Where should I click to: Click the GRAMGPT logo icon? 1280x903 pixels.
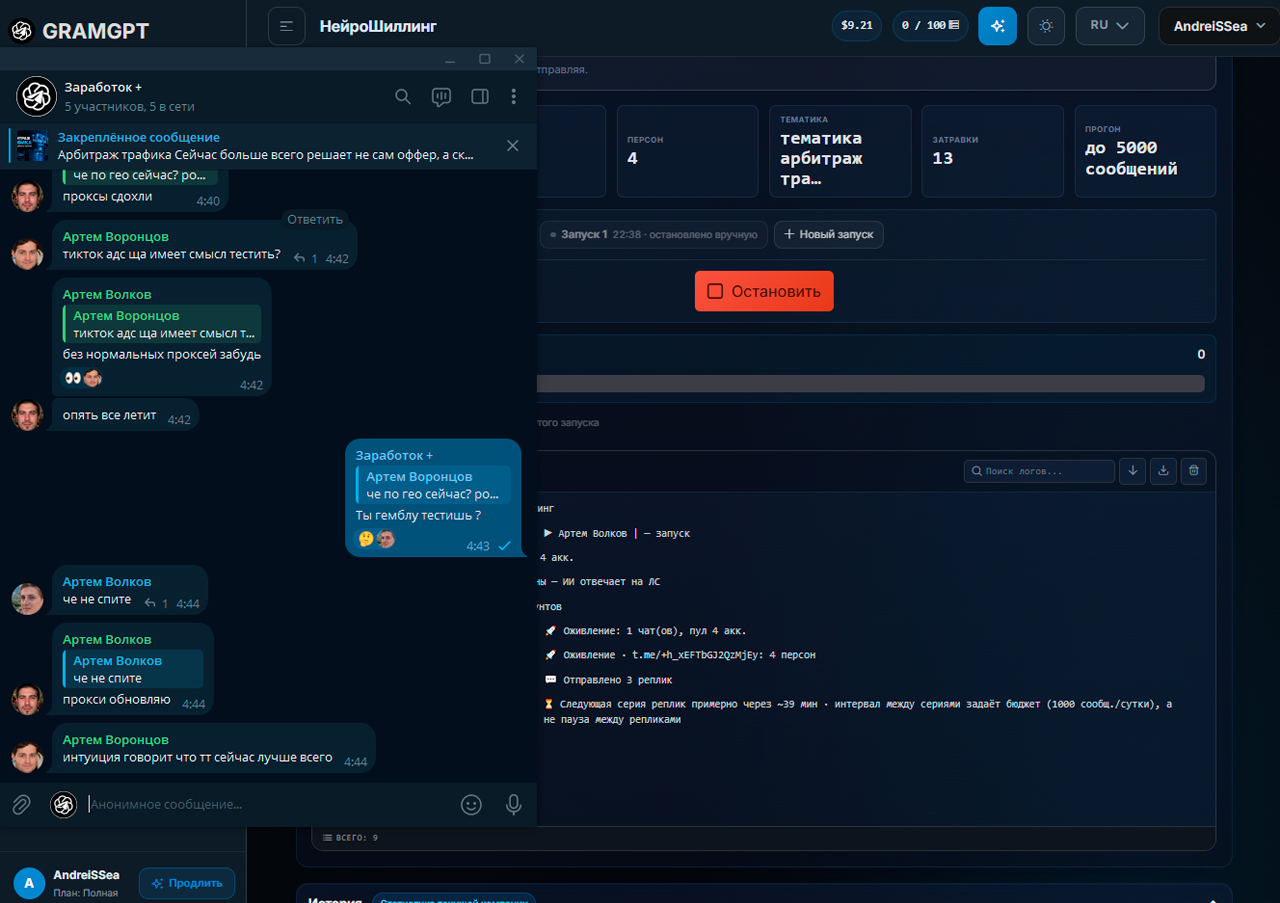(x=21, y=31)
